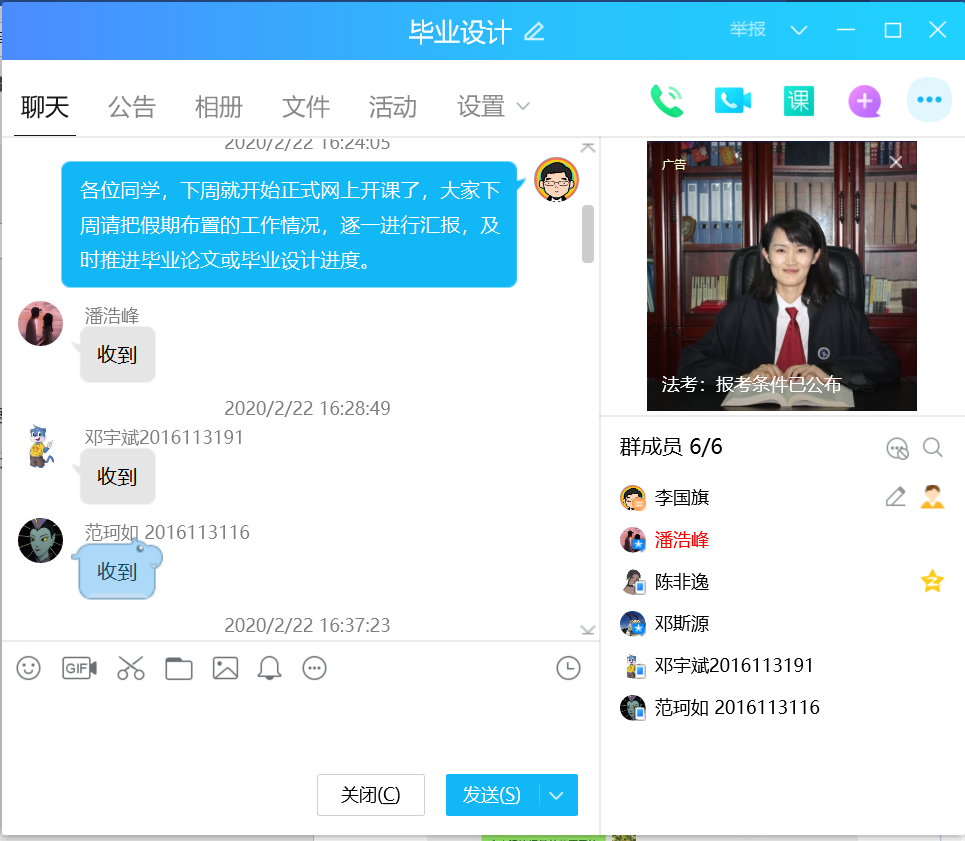Close the advertisement banner
This screenshot has width=965, height=841.
tap(895, 162)
